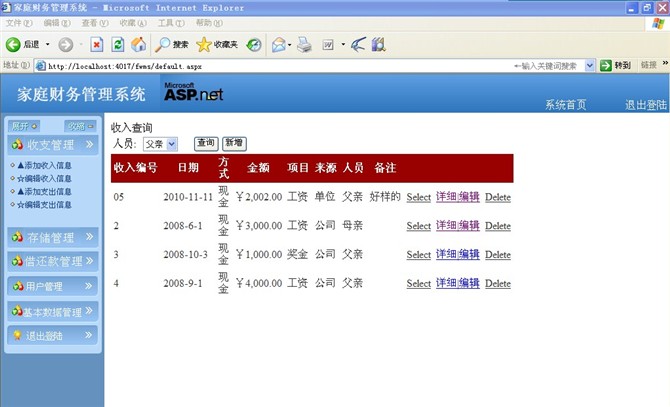Delete the ¥2,002.00 income record
The image size is (670, 407).
click(498, 197)
